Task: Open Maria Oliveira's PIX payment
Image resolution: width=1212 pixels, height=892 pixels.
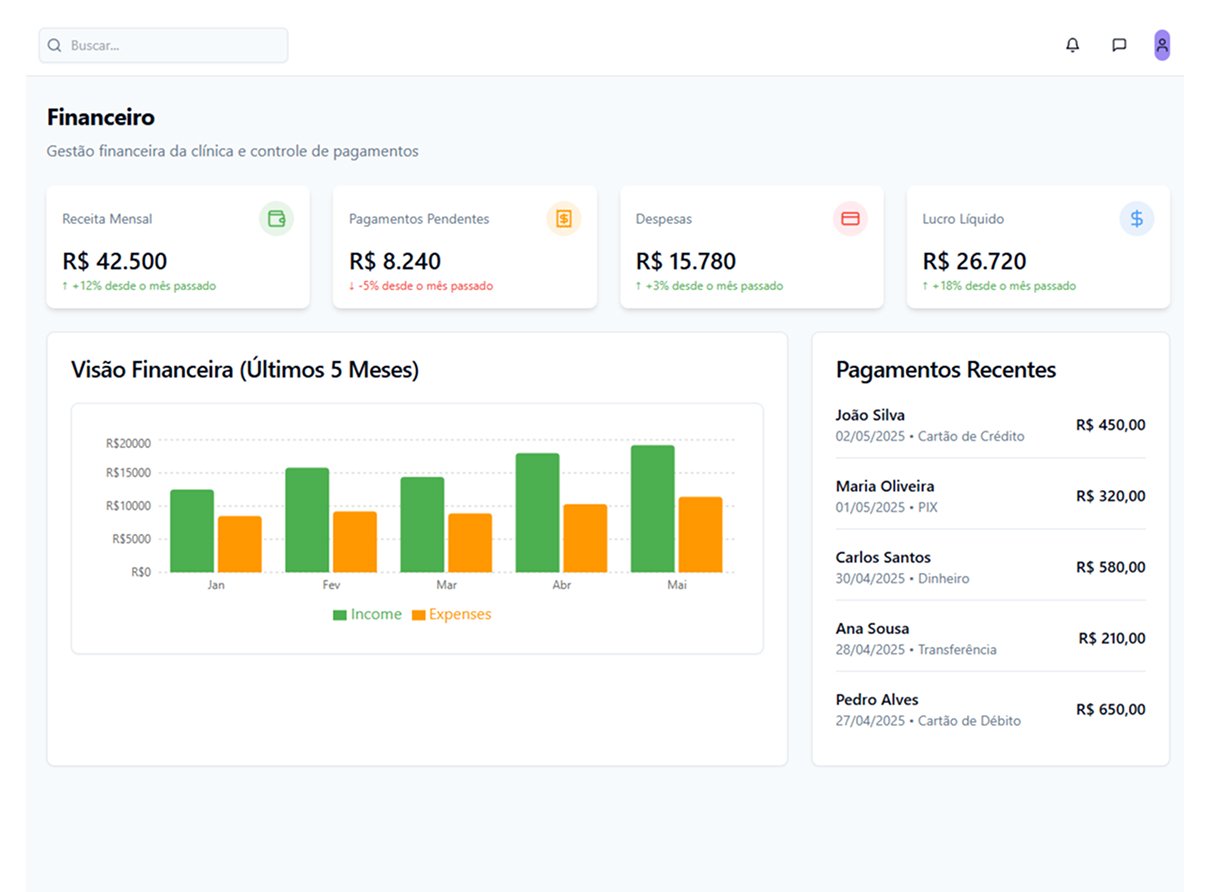Action: coord(990,496)
